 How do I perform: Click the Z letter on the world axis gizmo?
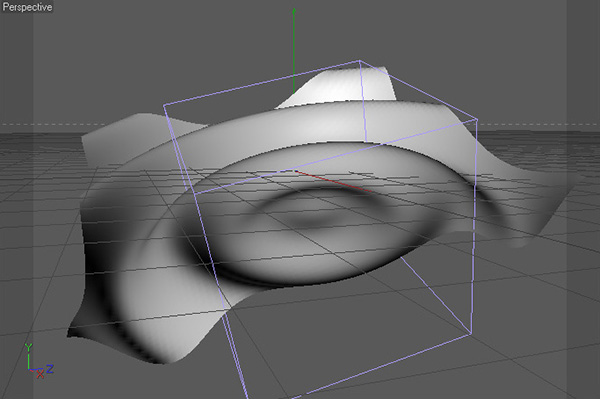click(50, 369)
